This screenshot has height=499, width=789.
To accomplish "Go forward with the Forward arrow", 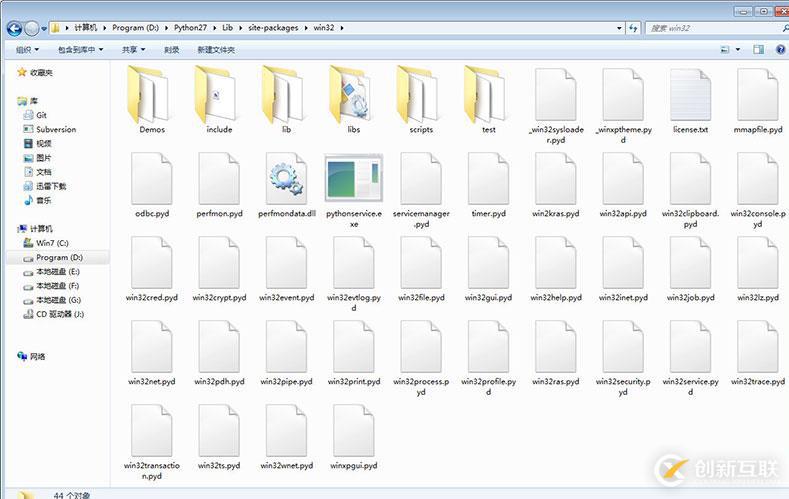I will [32, 29].
